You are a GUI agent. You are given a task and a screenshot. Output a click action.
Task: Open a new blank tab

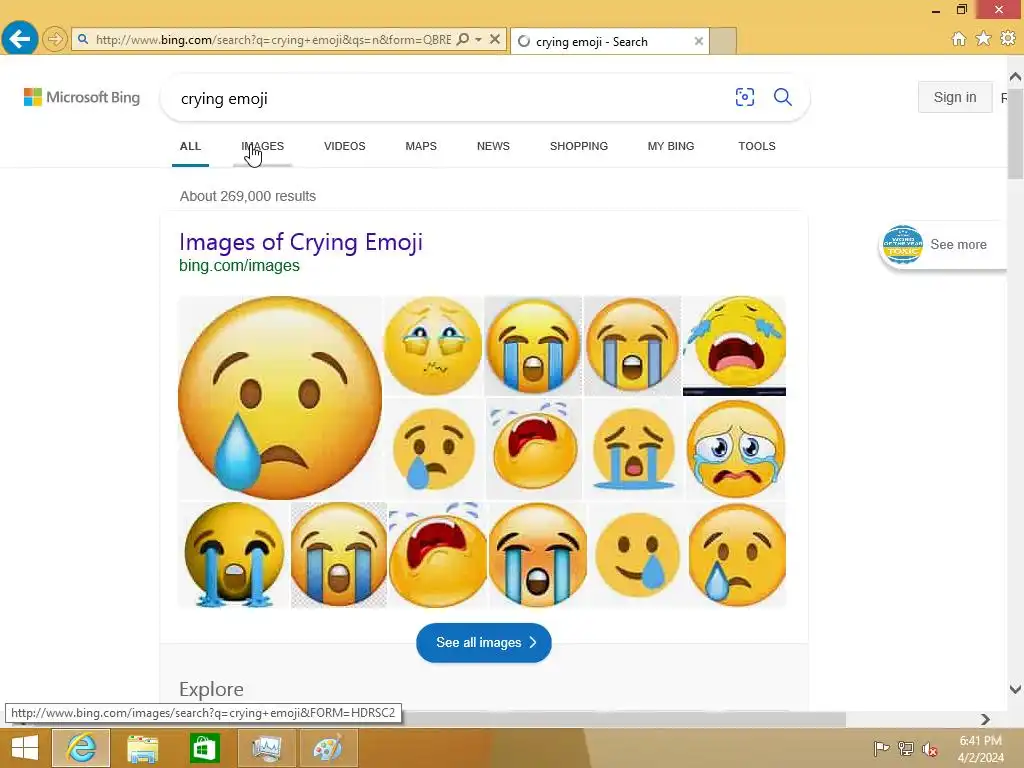pos(723,40)
